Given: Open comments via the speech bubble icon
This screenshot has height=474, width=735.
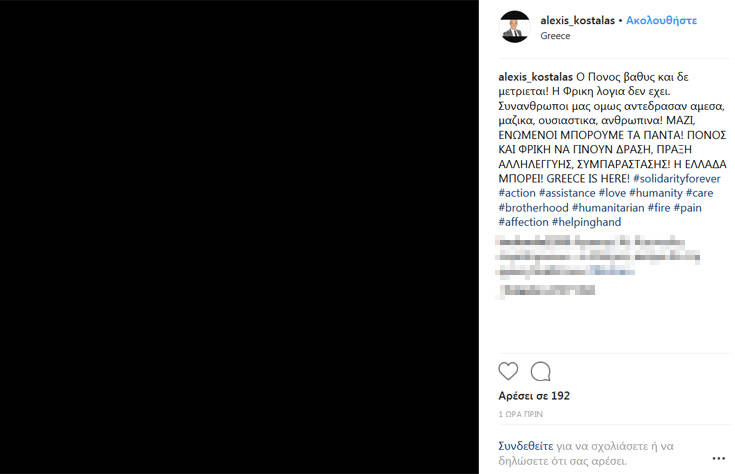Looking at the screenshot, I should click(x=540, y=372).
